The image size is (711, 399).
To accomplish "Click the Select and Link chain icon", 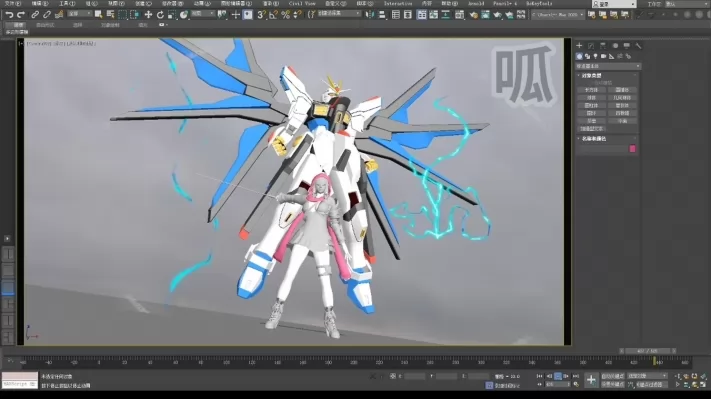I will pos(35,15).
